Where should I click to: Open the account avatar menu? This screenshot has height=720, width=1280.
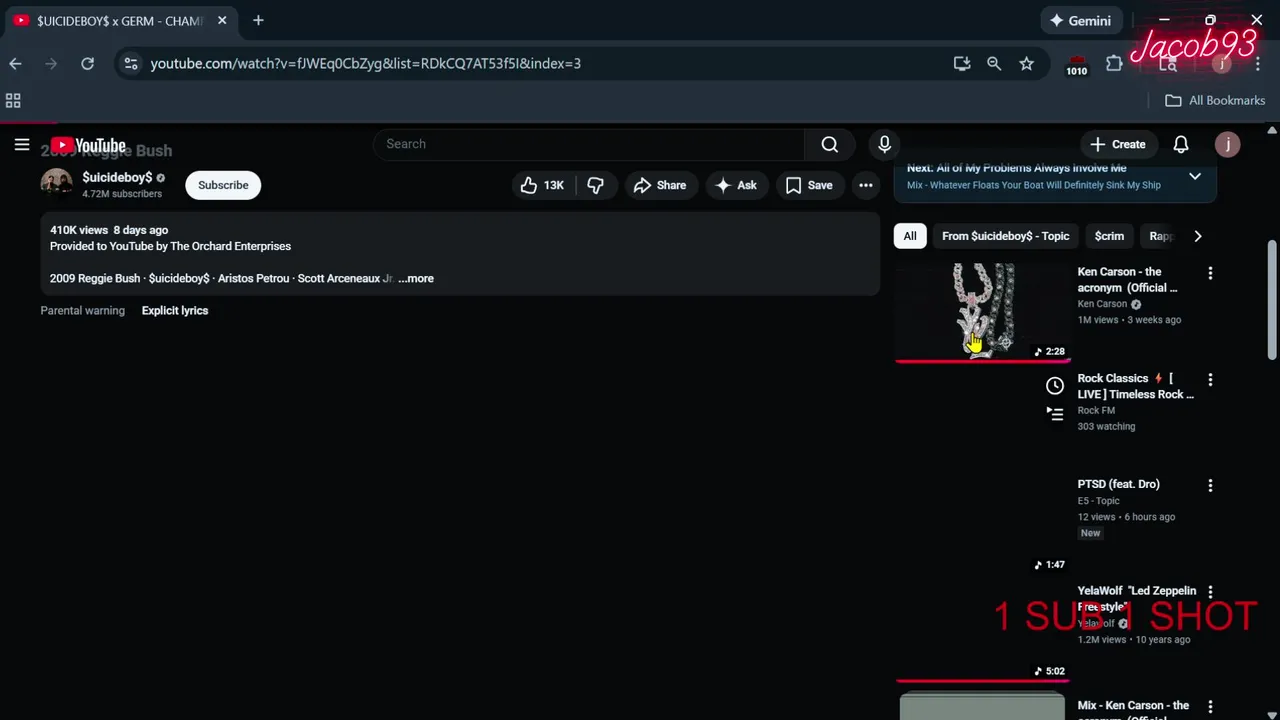(1227, 144)
